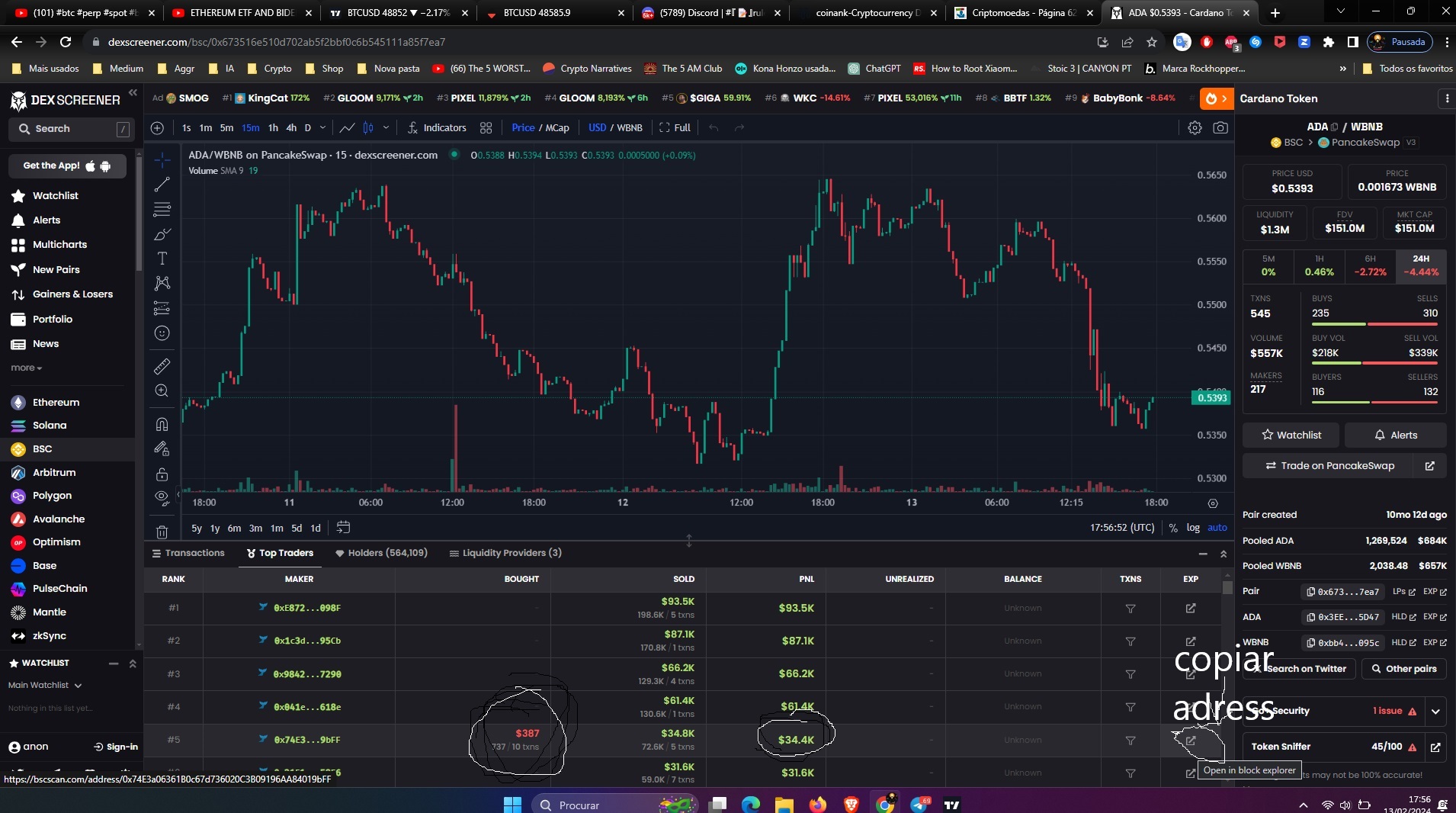Select the 1h chart timeframe
Viewport: 1456px width, 813px height.
[273, 128]
